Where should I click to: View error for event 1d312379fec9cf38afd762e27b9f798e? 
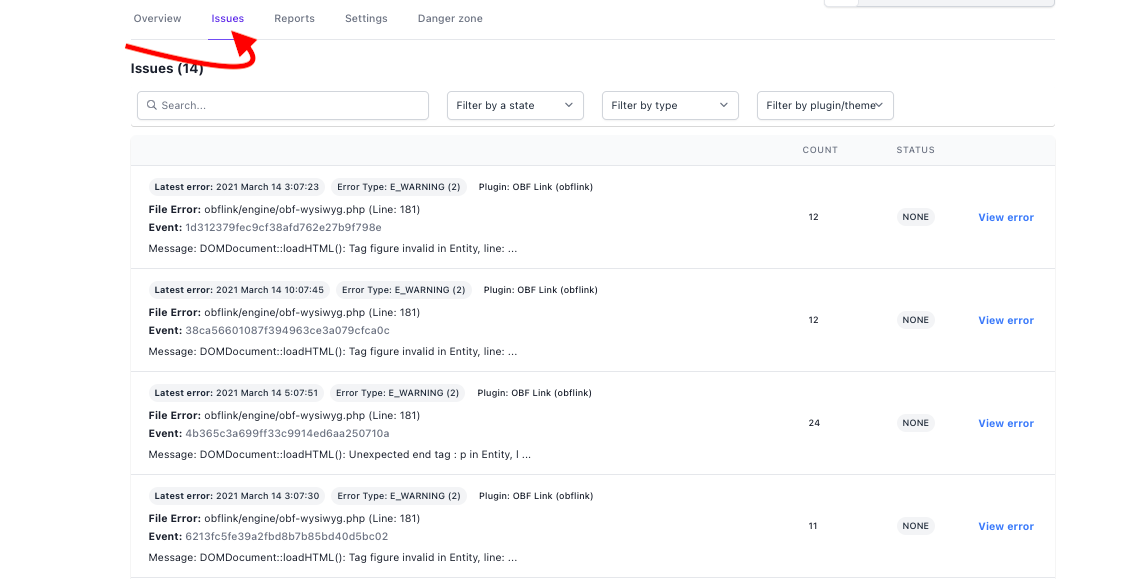(x=1005, y=217)
